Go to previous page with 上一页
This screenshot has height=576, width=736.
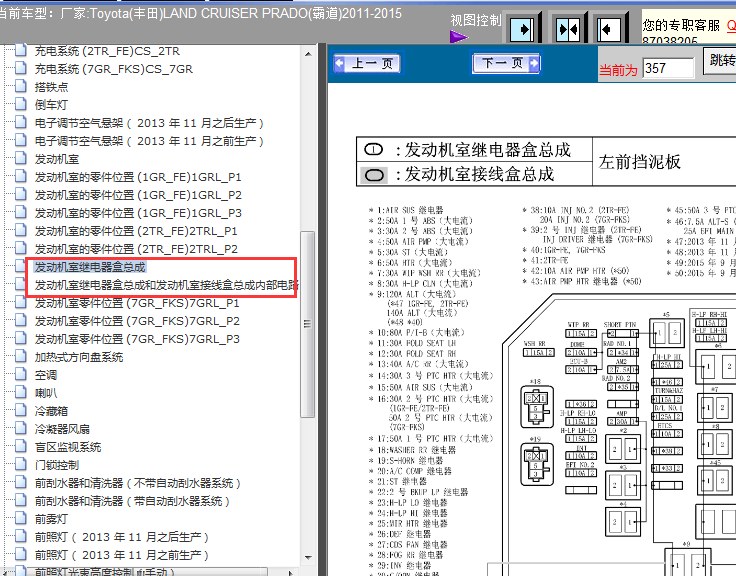(x=366, y=64)
